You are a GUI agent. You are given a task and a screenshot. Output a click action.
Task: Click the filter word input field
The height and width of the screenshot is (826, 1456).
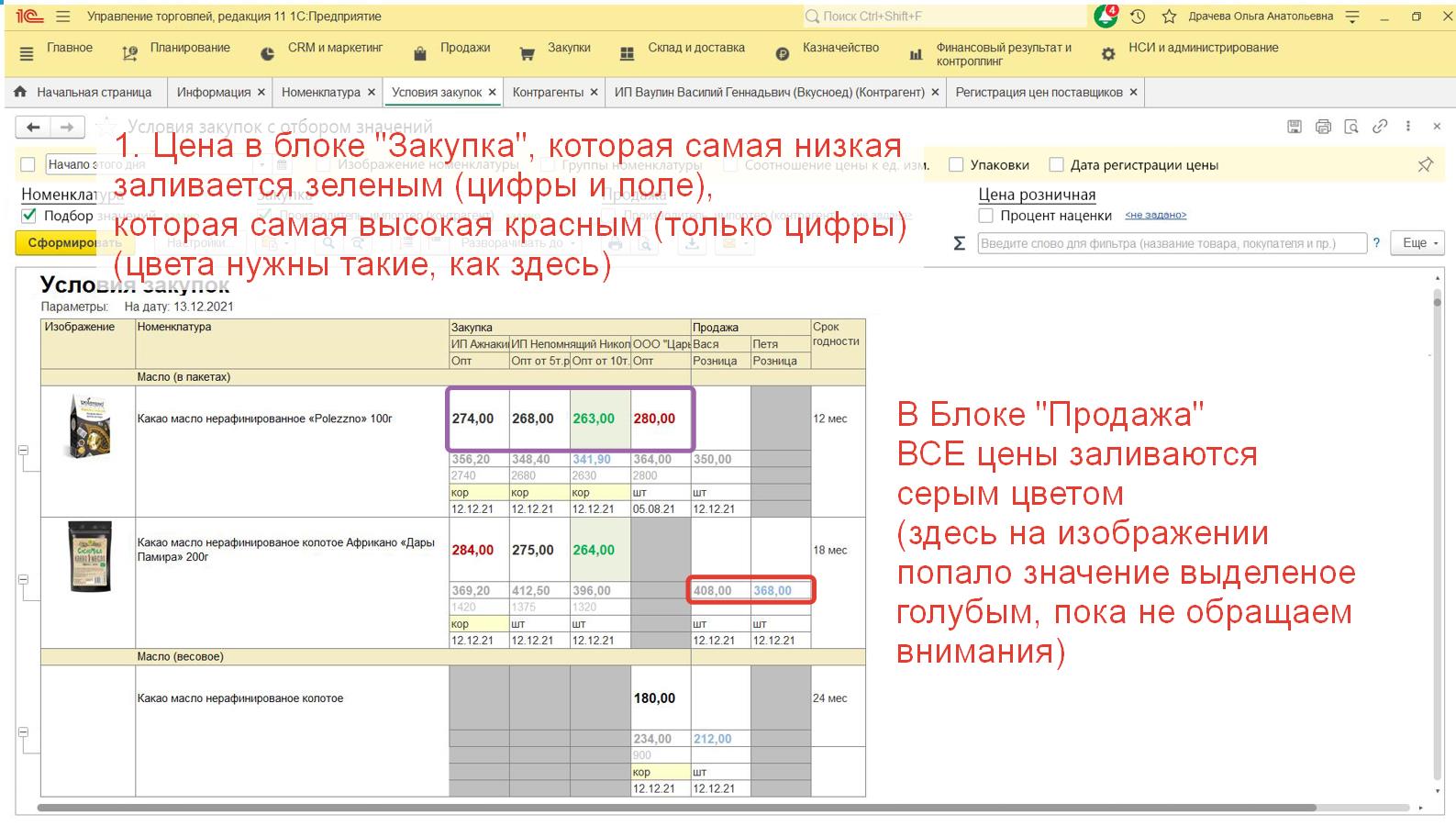(1172, 243)
